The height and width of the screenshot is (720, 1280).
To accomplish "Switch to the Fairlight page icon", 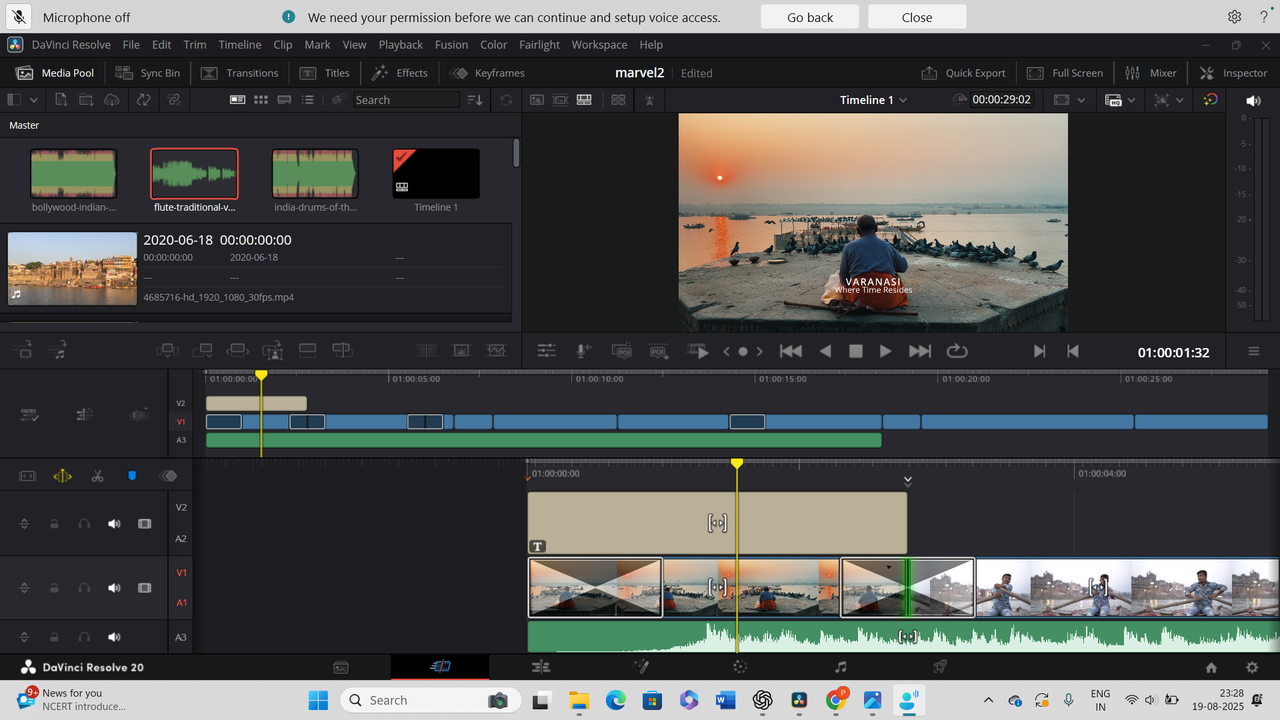I will [840, 667].
